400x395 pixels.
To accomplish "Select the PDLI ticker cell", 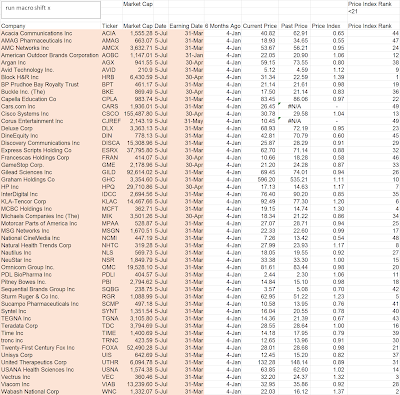I will (x=112, y=275).
